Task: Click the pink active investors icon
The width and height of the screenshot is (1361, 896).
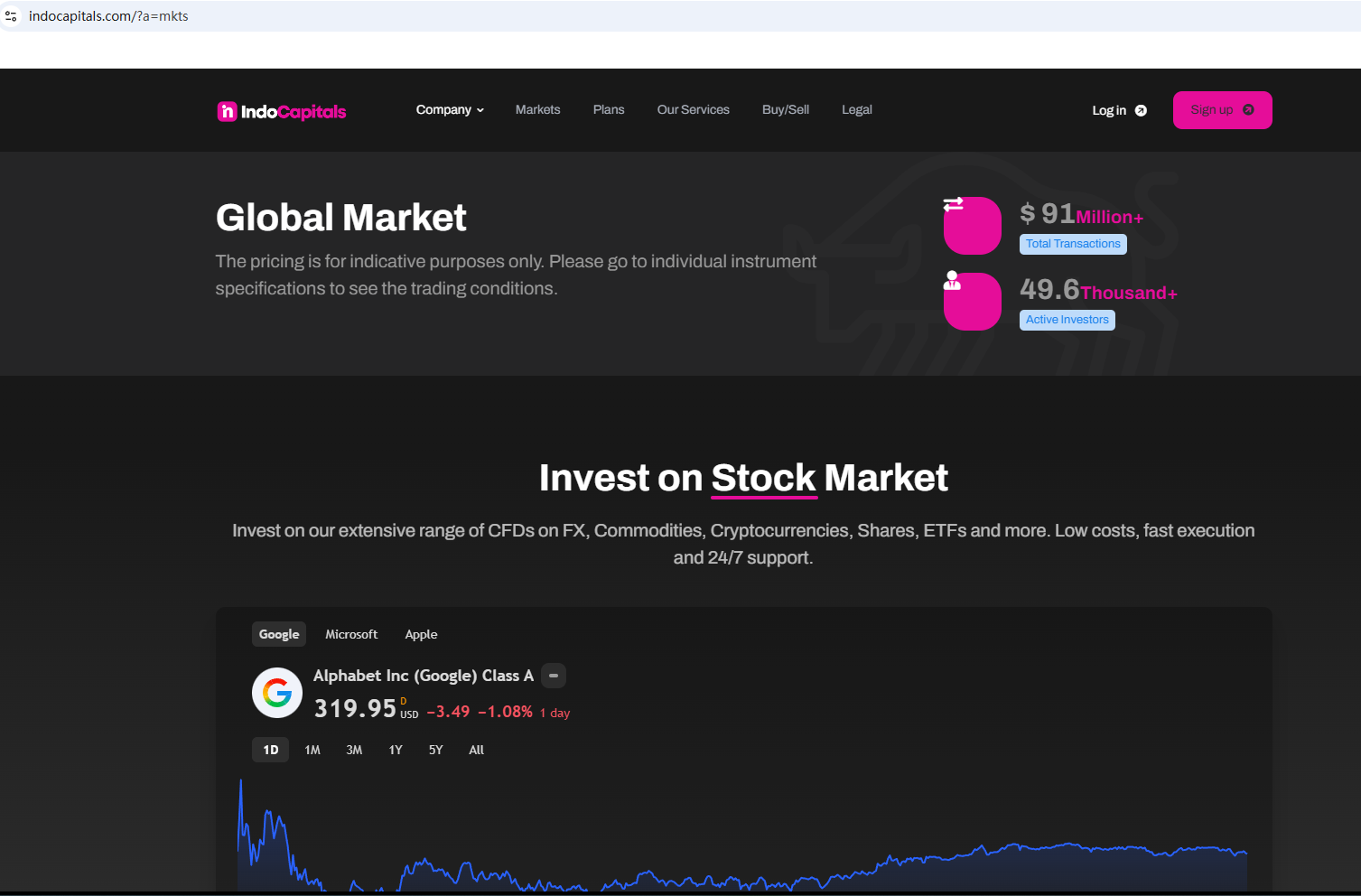Action: click(x=972, y=301)
